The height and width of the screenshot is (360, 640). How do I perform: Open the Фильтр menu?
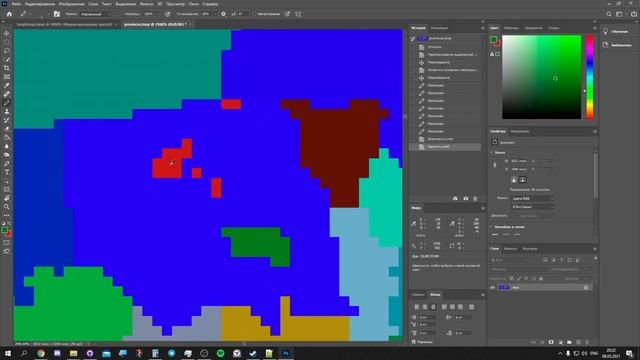point(147,4)
